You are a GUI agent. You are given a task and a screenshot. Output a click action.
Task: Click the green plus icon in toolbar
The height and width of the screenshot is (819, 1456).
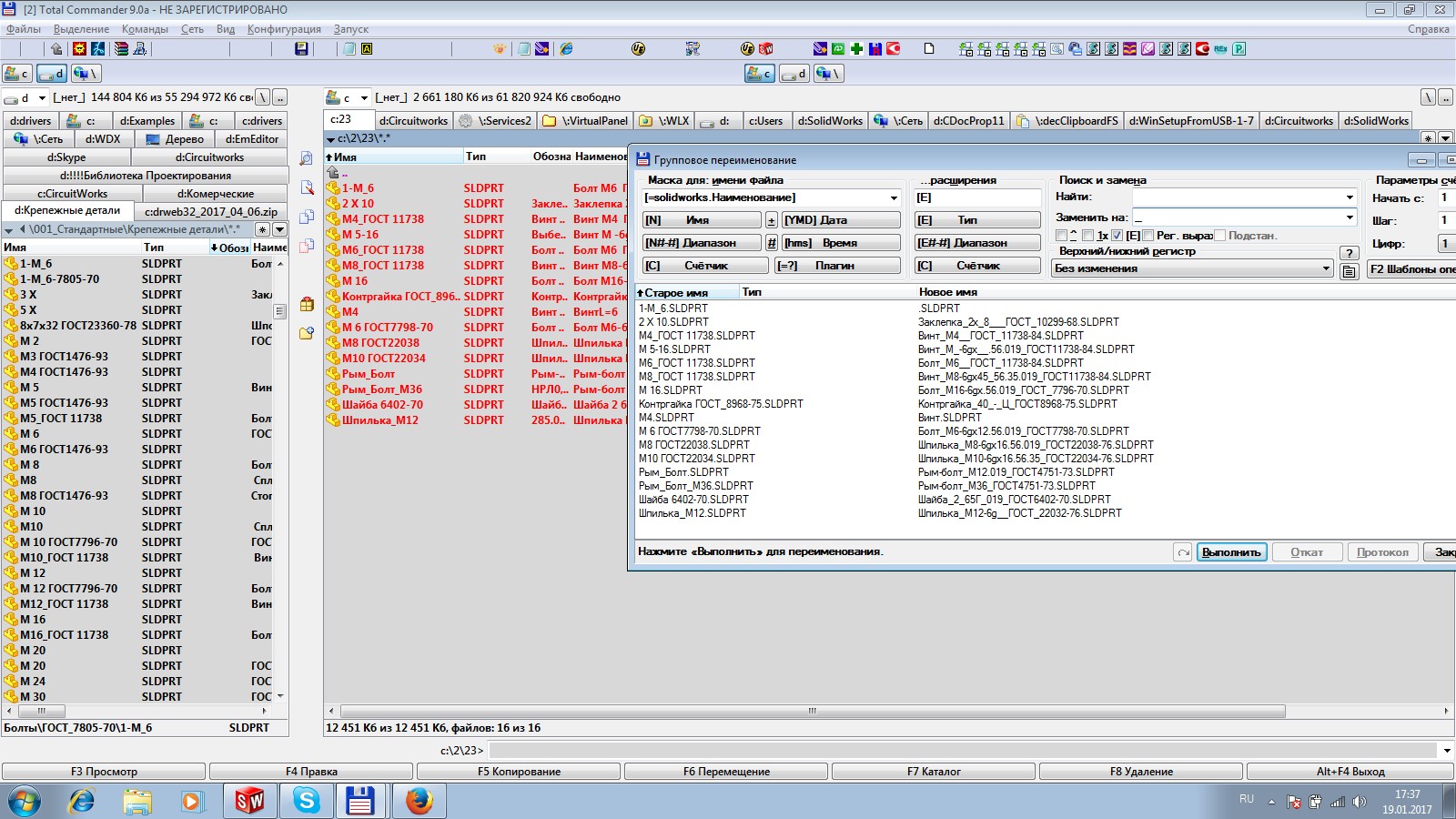click(856, 49)
